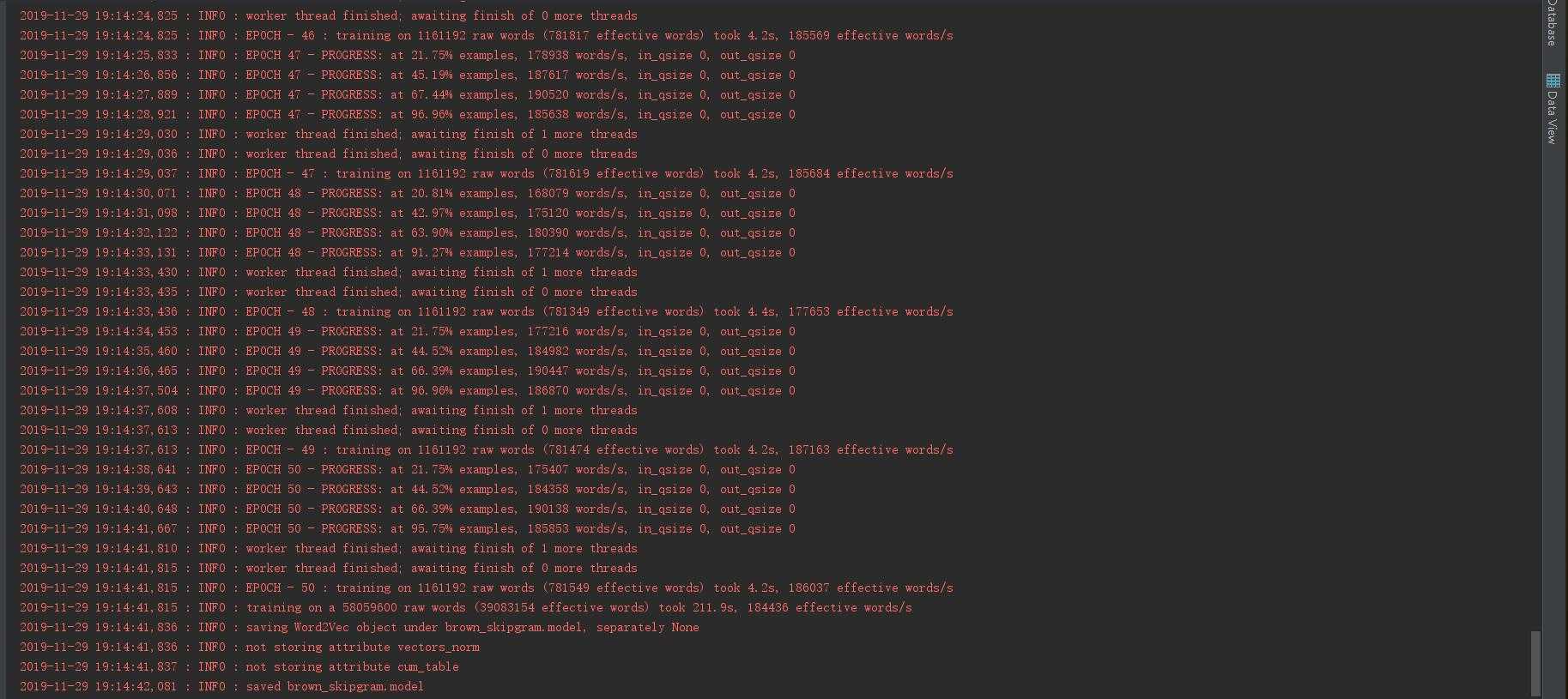Click the 19:14:42,081 timestamp in last line
Viewport: 1568px width, 699px height.
coord(136,686)
